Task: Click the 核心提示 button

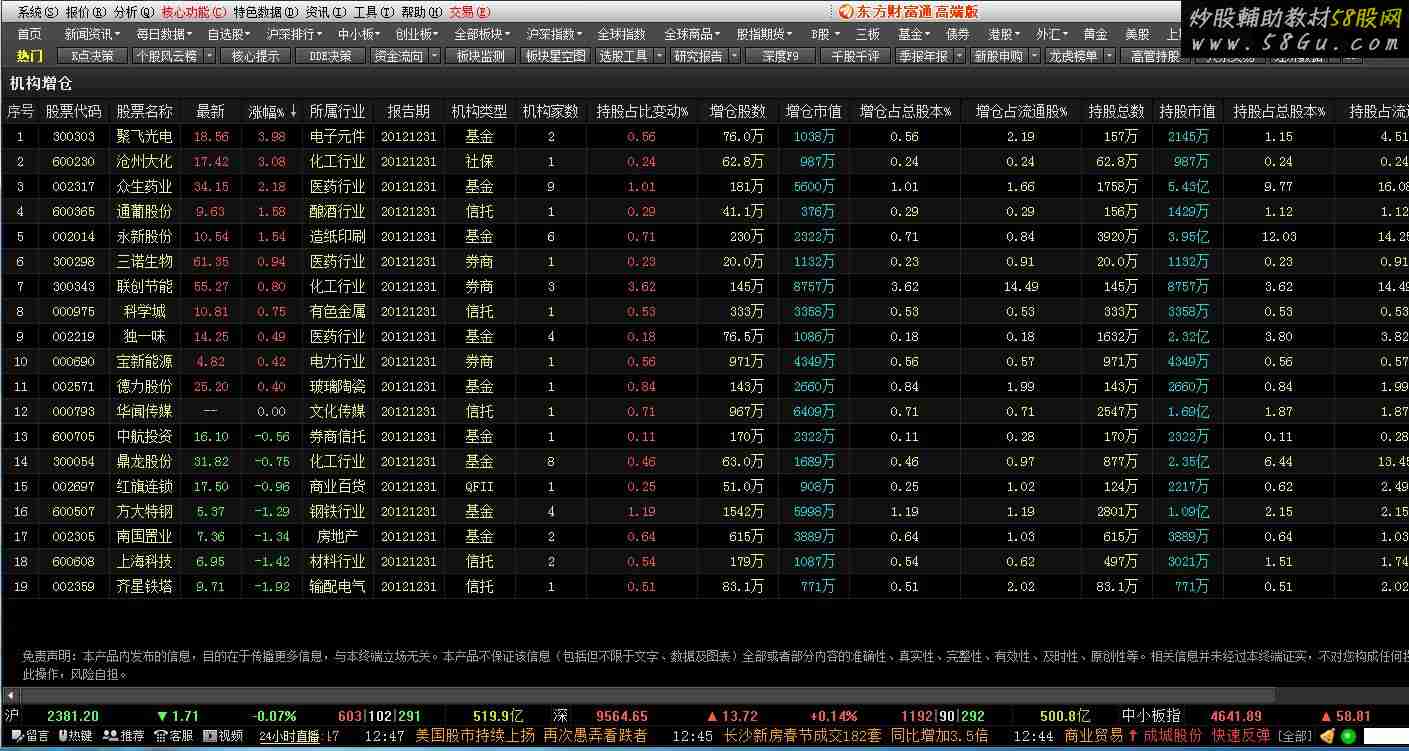Action: click(255, 56)
